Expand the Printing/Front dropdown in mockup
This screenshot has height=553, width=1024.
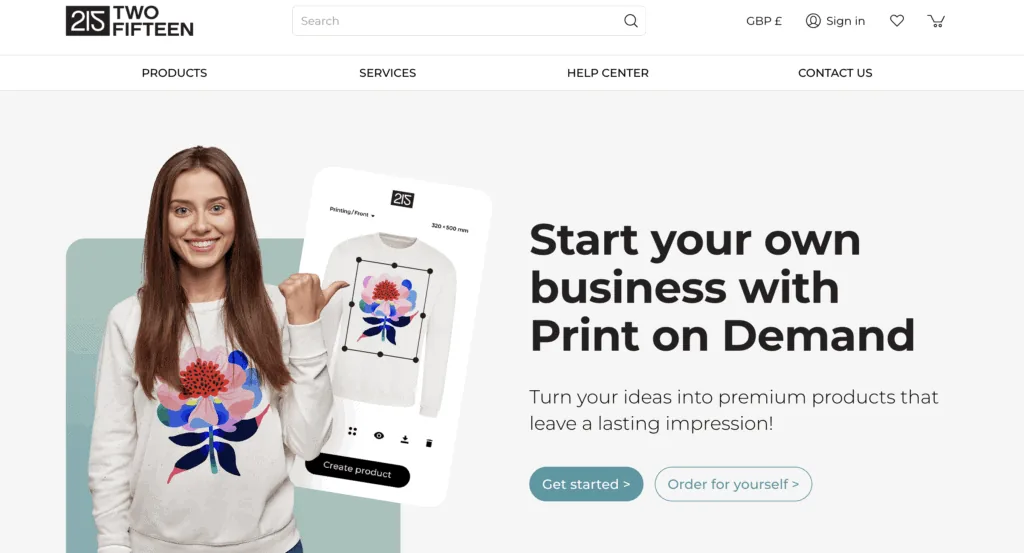click(352, 212)
